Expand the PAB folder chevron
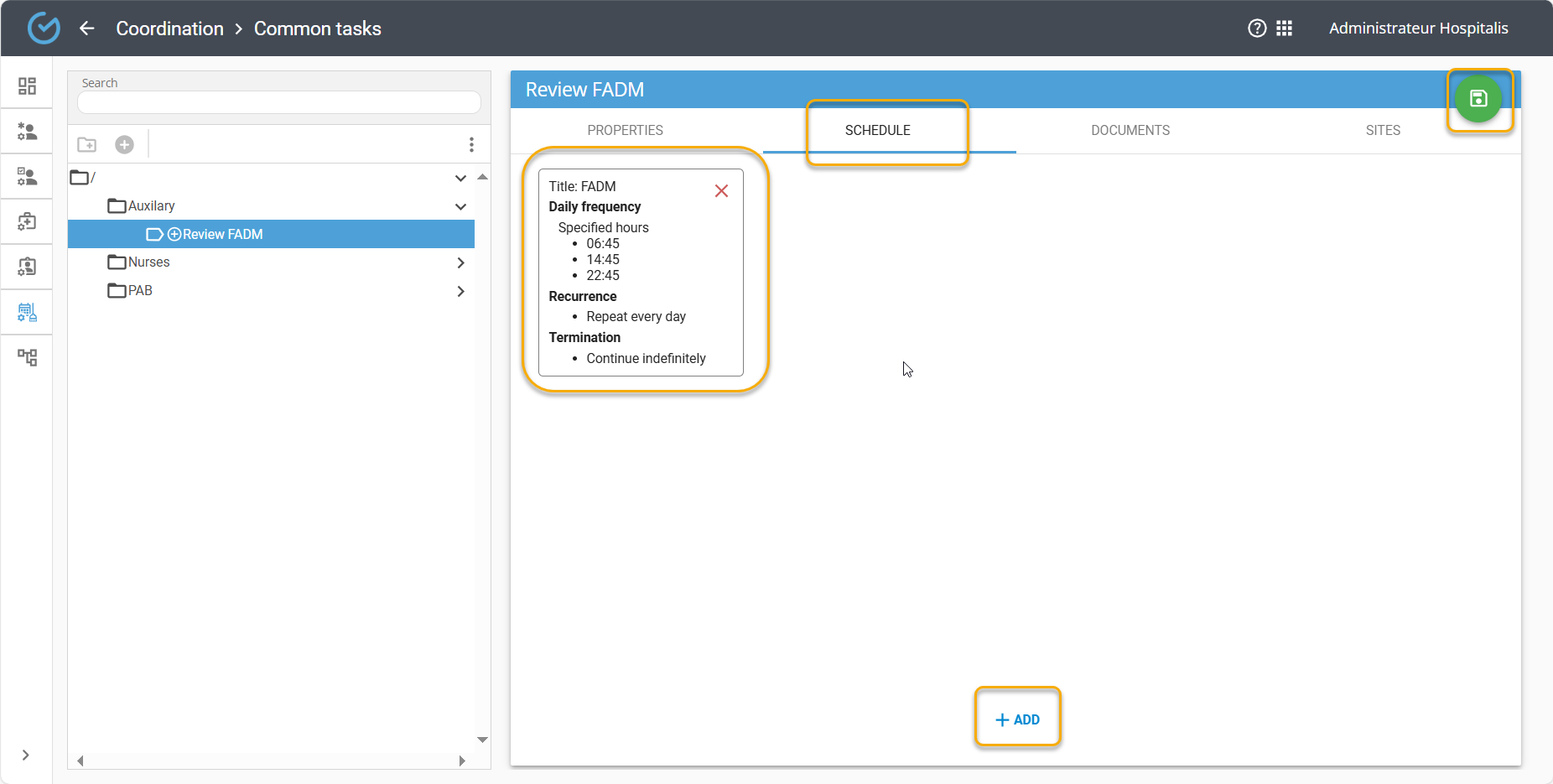The image size is (1553, 784). click(460, 291)
